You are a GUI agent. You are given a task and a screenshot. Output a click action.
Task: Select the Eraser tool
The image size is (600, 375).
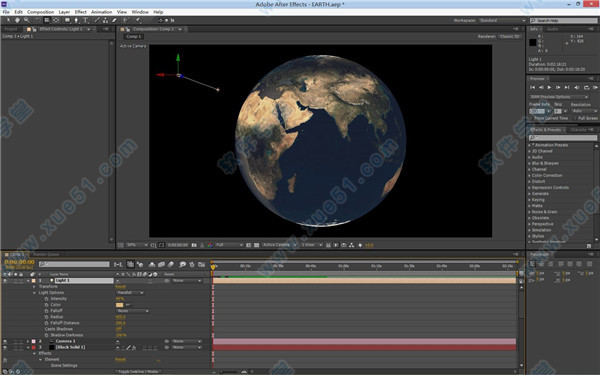coord(114,20)
